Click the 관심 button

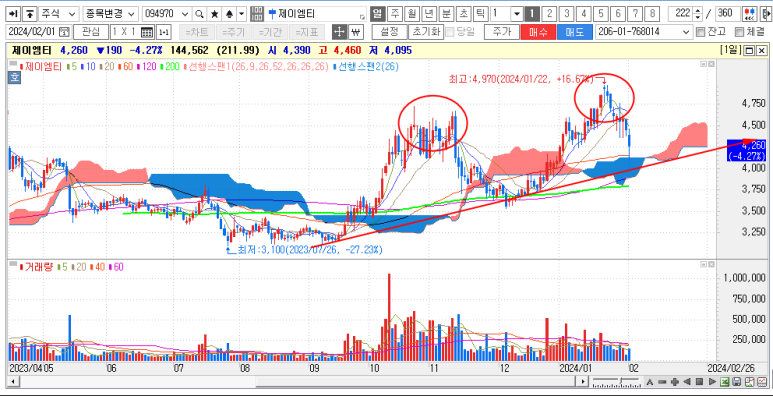[91, 33]
